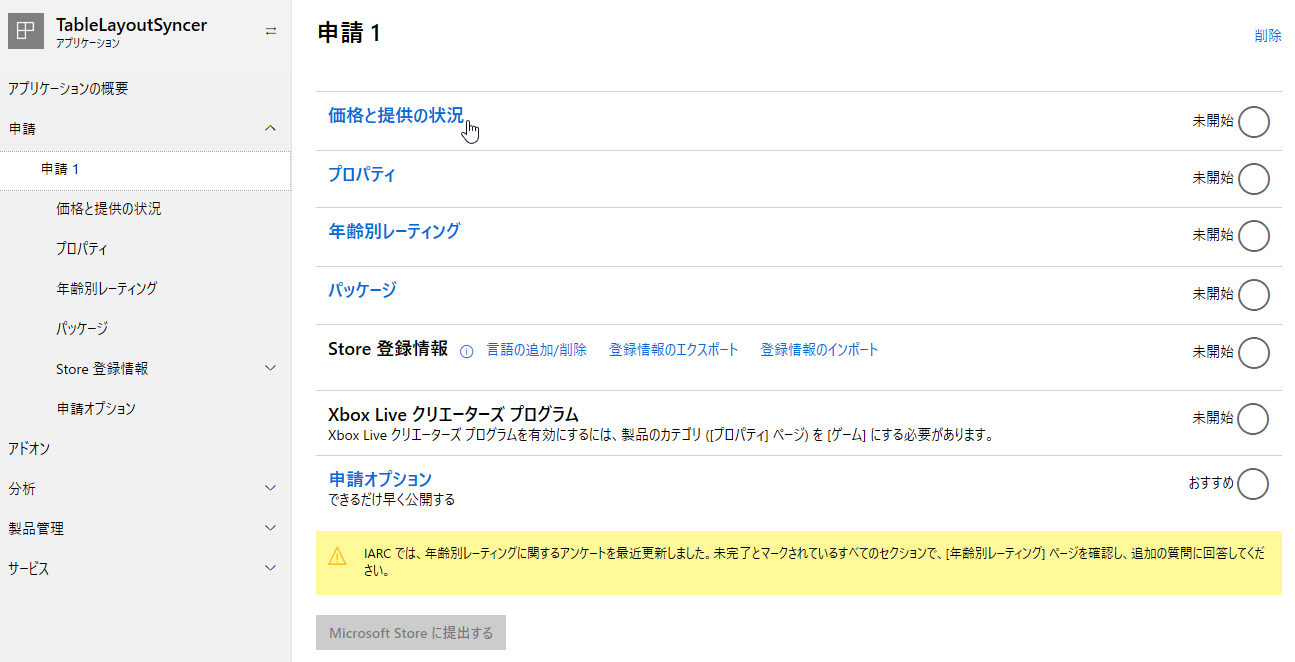Click the Microsoft Store に提出する button
1295x662 pixels.
pyautogui.click(x=411, y=633)
